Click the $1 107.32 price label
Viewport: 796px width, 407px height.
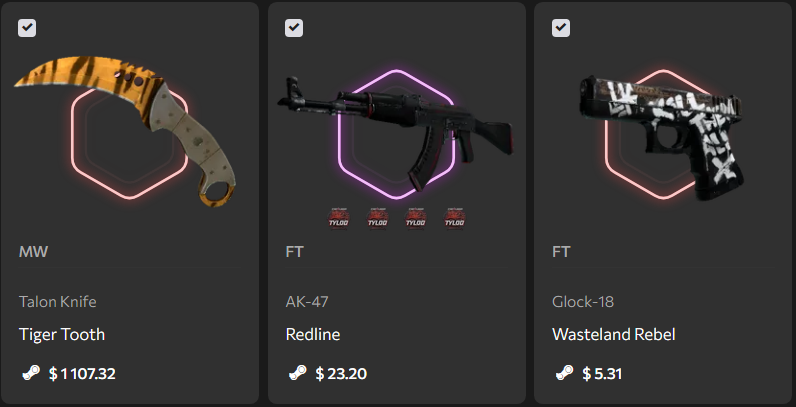tap(82, 374)
